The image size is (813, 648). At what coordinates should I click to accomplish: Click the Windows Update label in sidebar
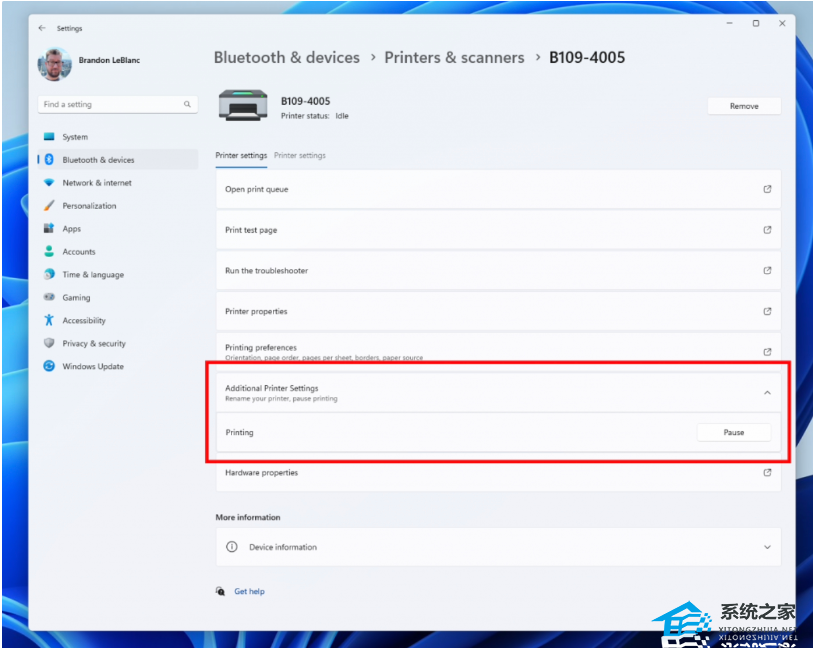pos(93,366)
